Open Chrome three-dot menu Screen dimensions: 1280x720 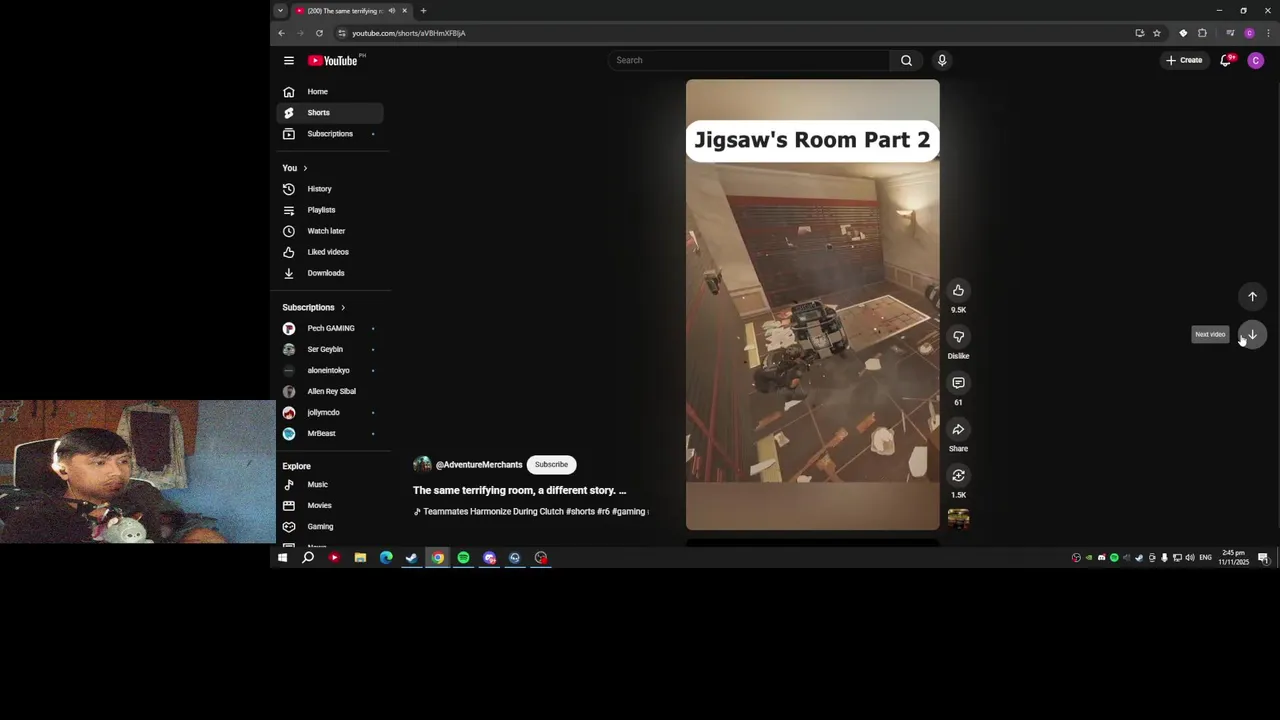[1268, 33]
